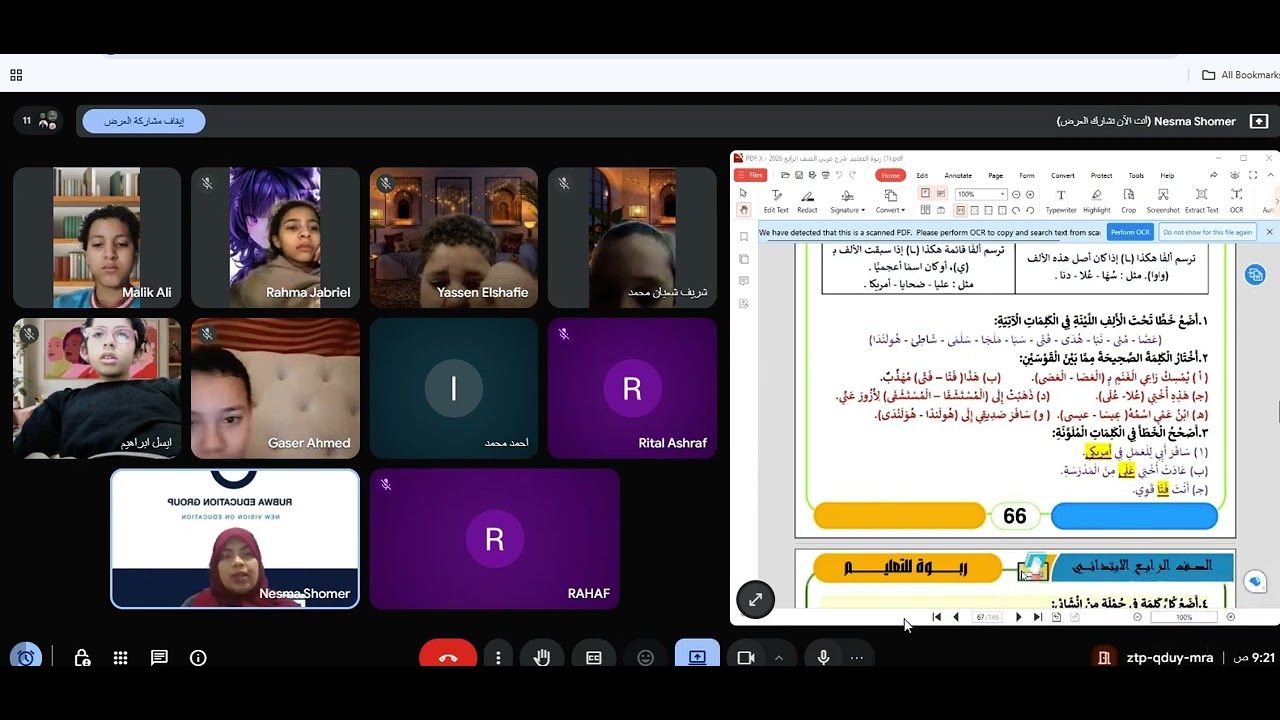This screenshot has height=720, width=1280.
Task: Select Yassen Elshafie's video tile
Action: tap(454, 237)
